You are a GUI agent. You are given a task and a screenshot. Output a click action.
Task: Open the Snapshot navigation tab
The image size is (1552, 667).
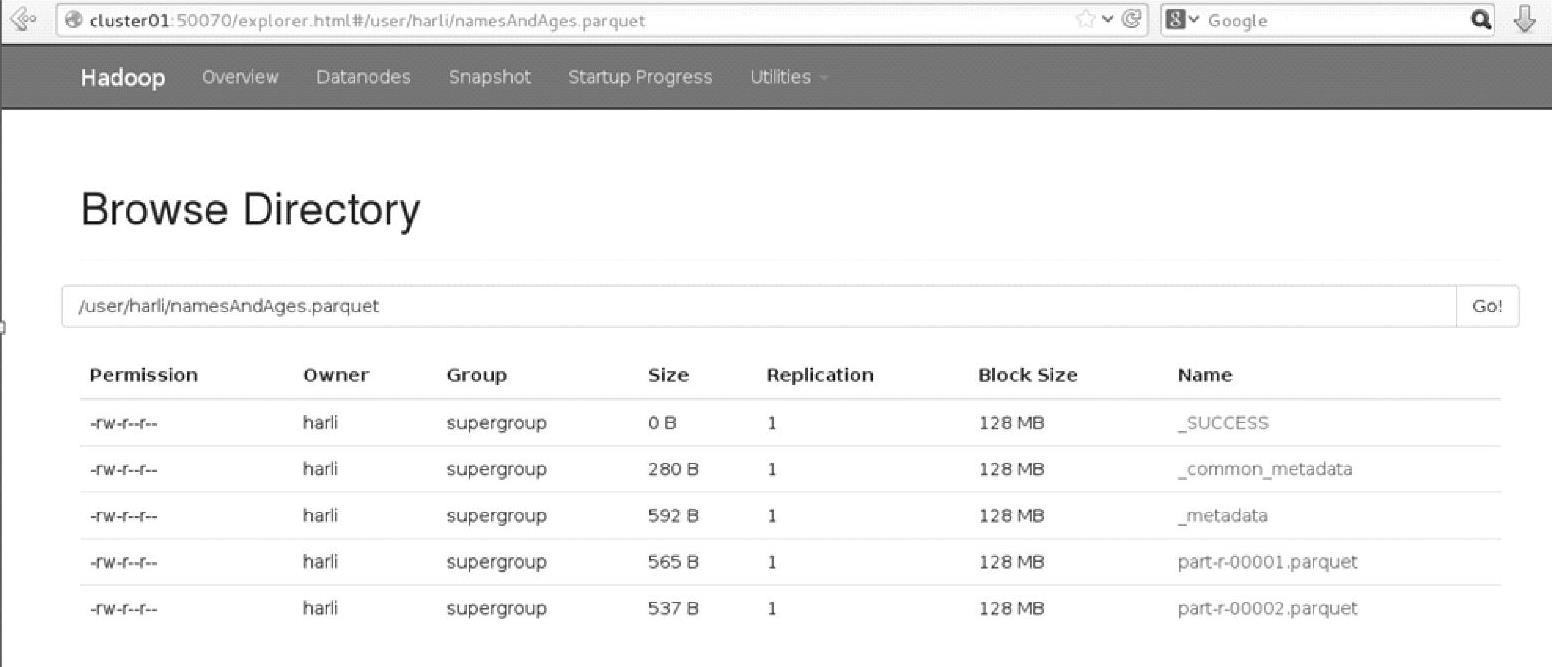490,77
